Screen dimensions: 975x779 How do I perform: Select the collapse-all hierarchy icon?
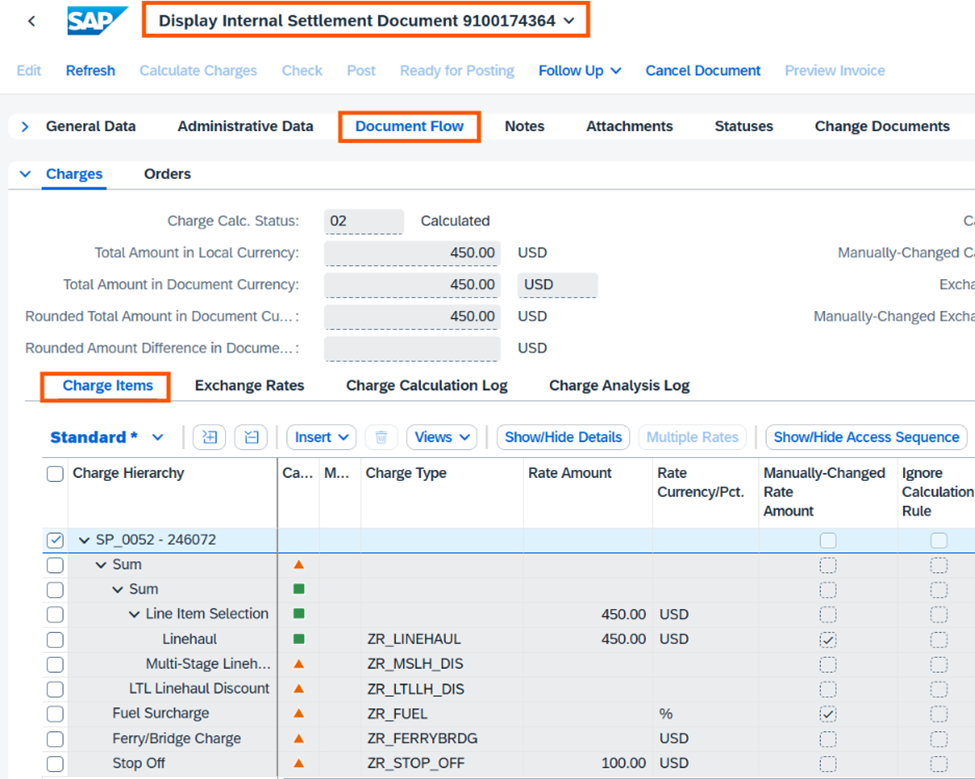(253, 437)
